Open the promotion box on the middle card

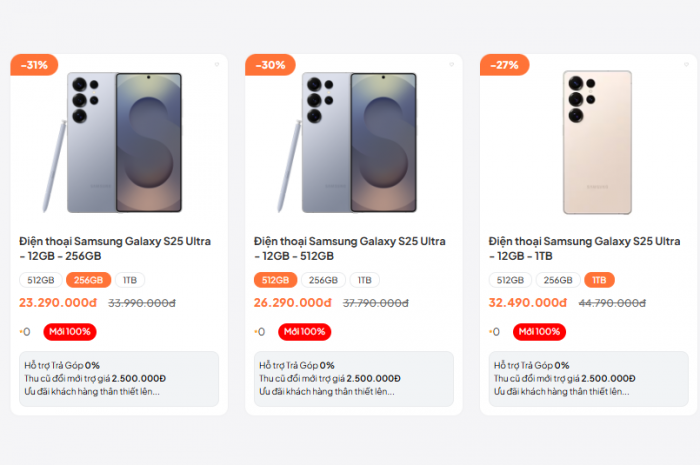click(353, 379)
